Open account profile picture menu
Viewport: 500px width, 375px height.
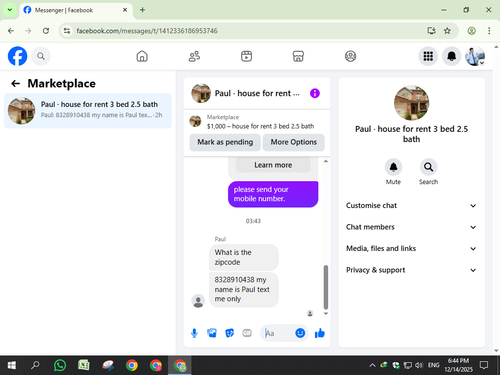pyautogui.click(x=475, y=56)
